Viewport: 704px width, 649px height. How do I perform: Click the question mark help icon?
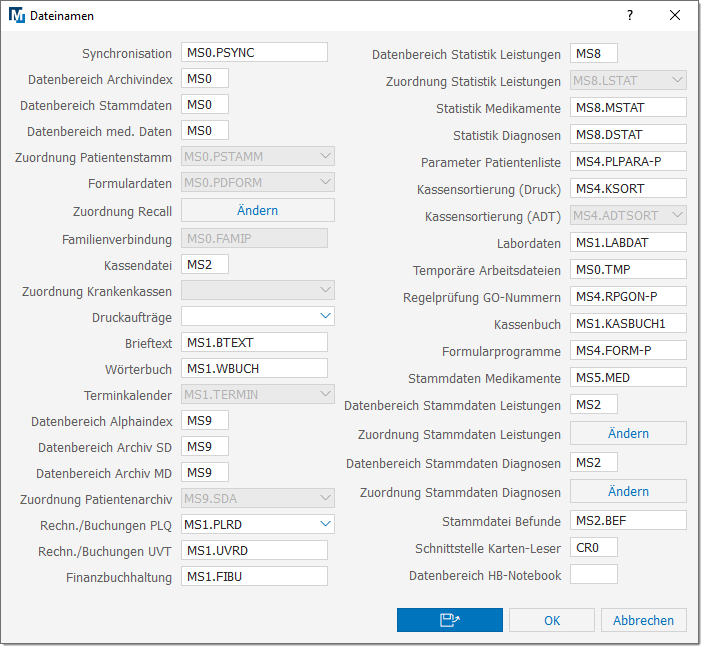point(630,16)
